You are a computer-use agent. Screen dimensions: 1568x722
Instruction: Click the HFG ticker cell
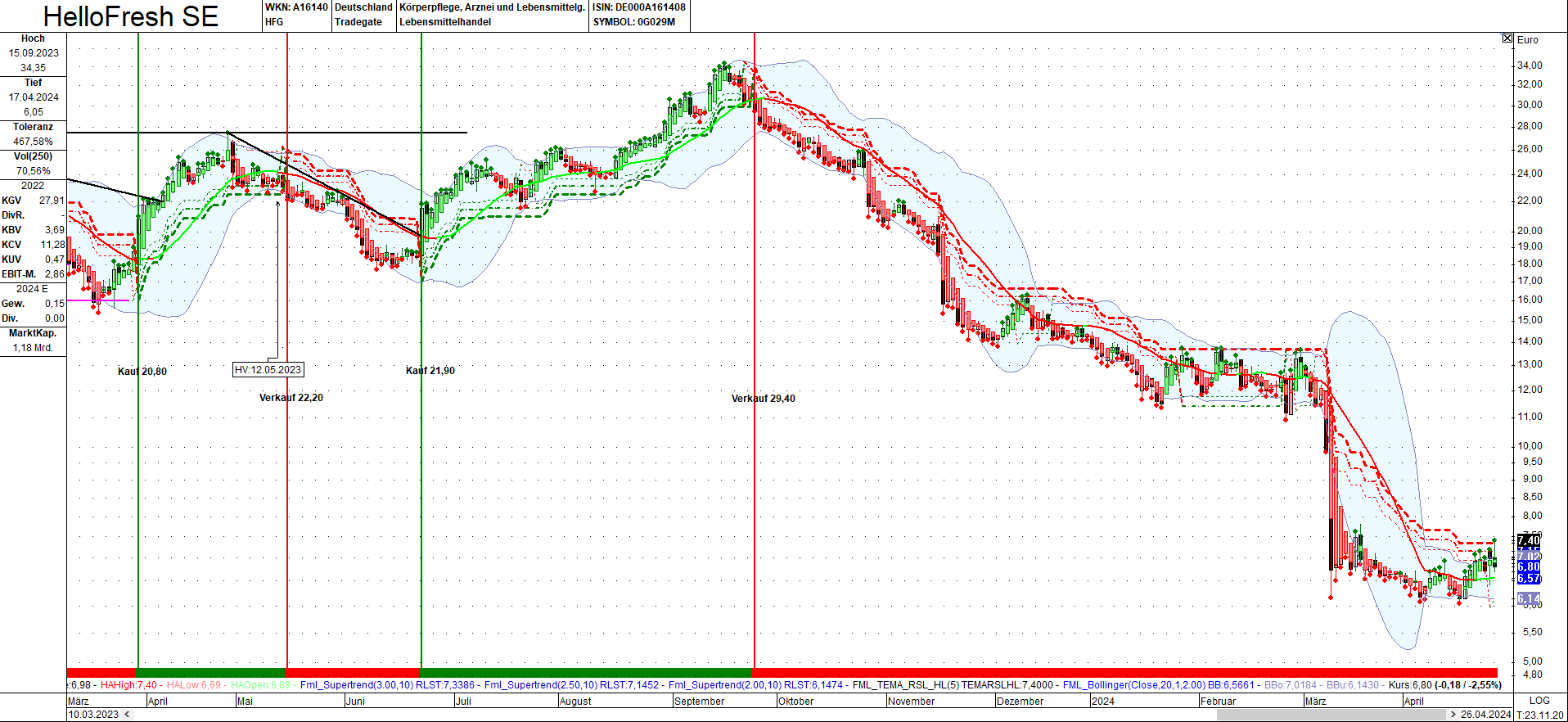274,22
